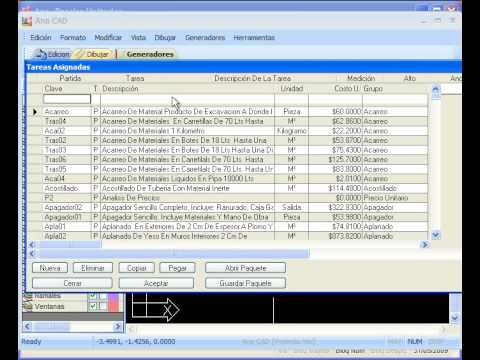Click the grid's horizontal scroll left arrow

pos(32,245)
